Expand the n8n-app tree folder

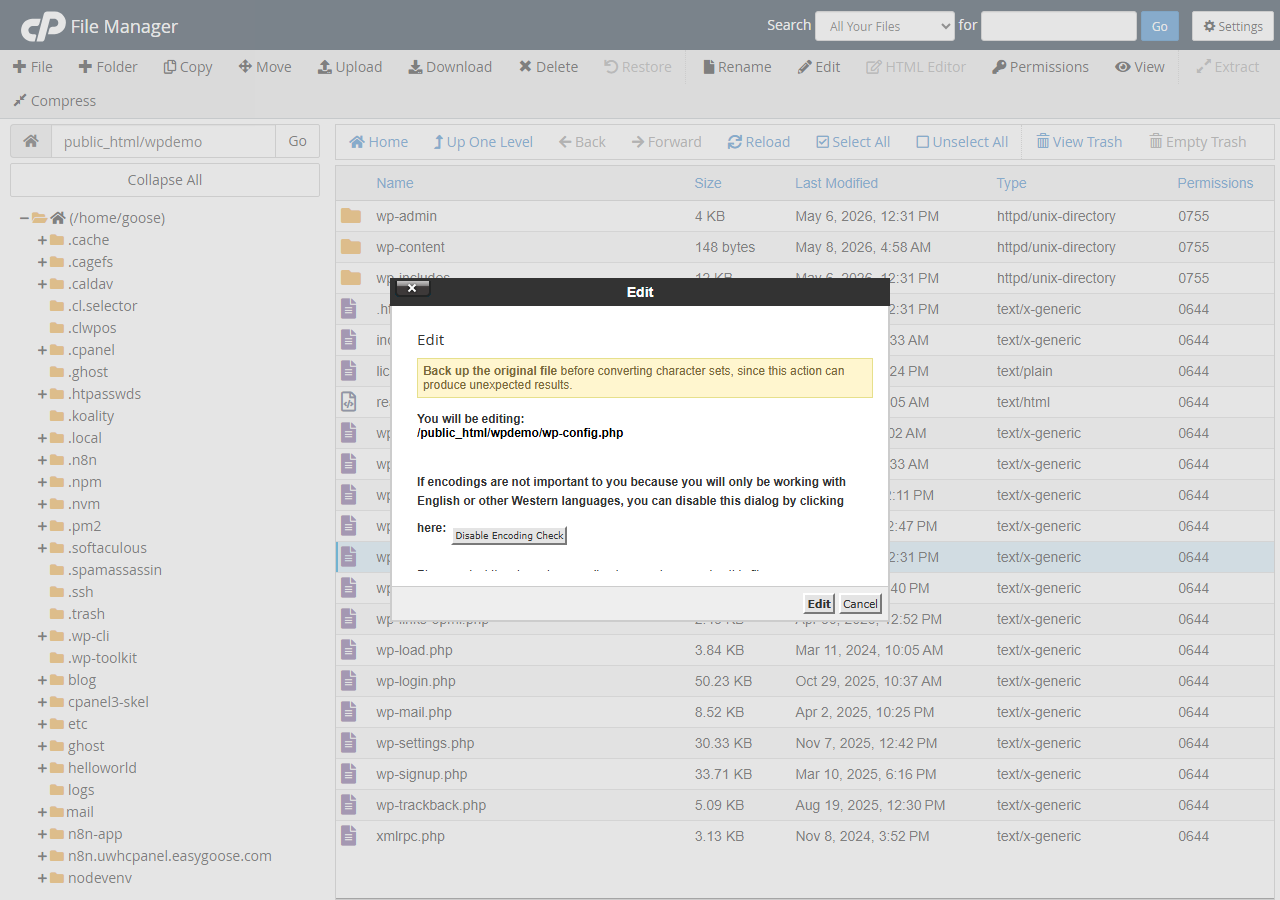[x=42, y=834]
